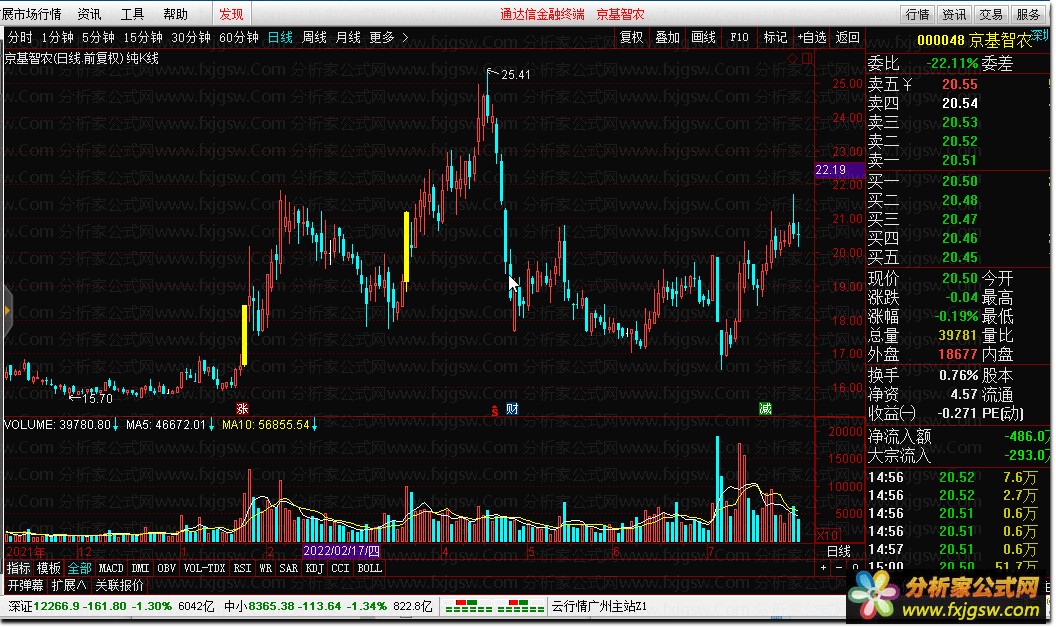Viewport: 1056px width, 627px height.
Task: Switch to 月线 monthly chart
Action: click(x=348, y=38)
